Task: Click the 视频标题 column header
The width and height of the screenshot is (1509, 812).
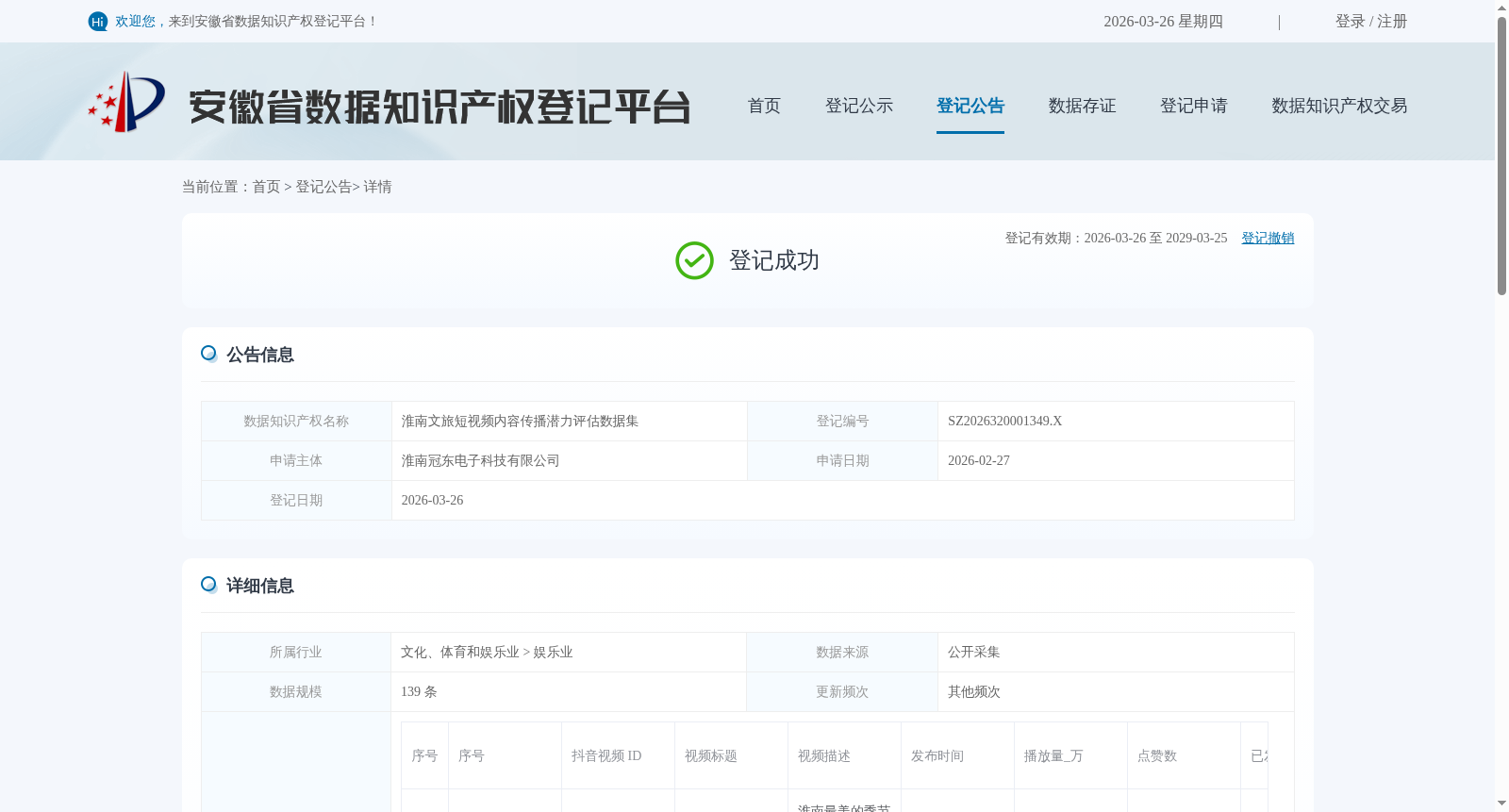Action: [x=731, y=756]
